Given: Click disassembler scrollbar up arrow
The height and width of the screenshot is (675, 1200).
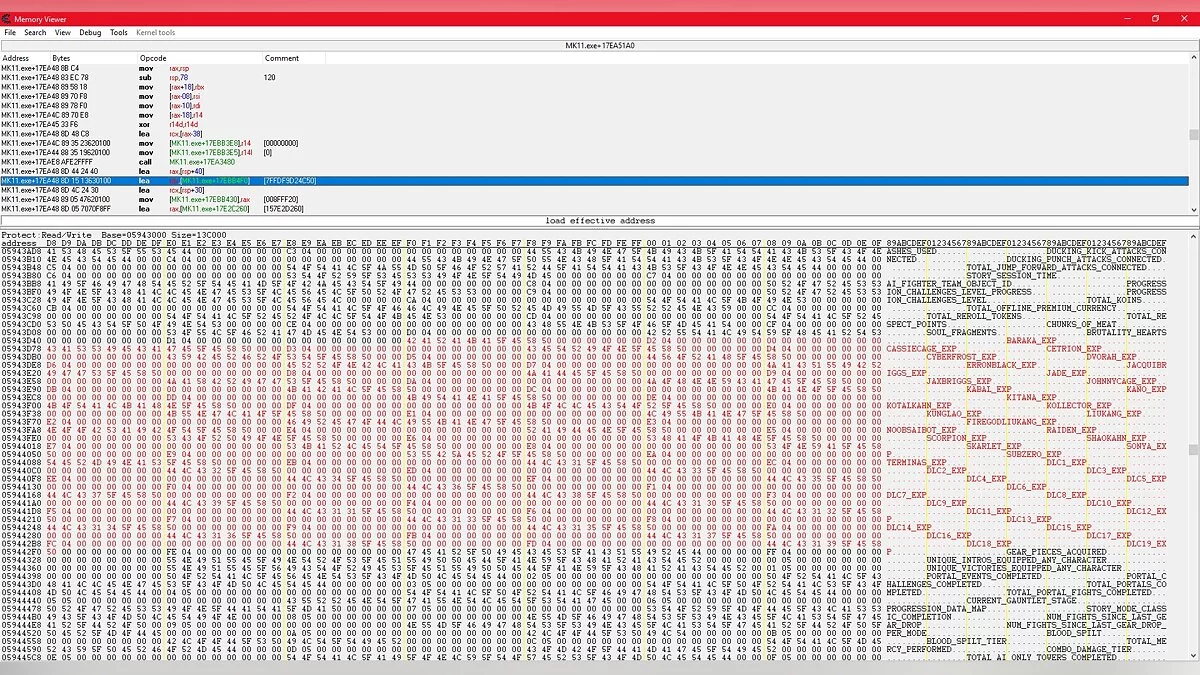Looking at the screenshot, I should tap(1193, 57).
